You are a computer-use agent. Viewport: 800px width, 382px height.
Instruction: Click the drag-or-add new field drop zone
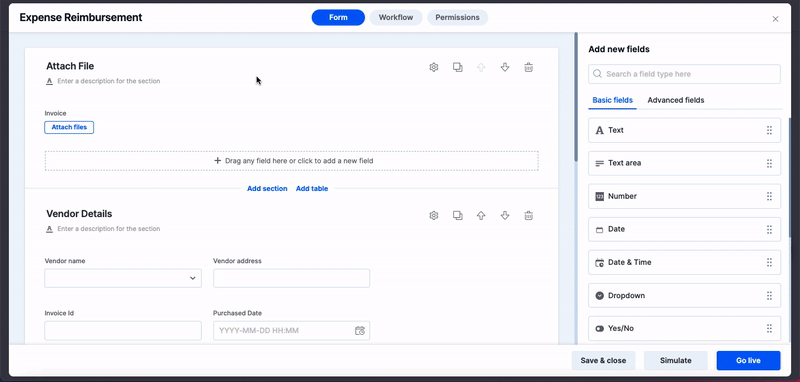click(x=291, y=161)
